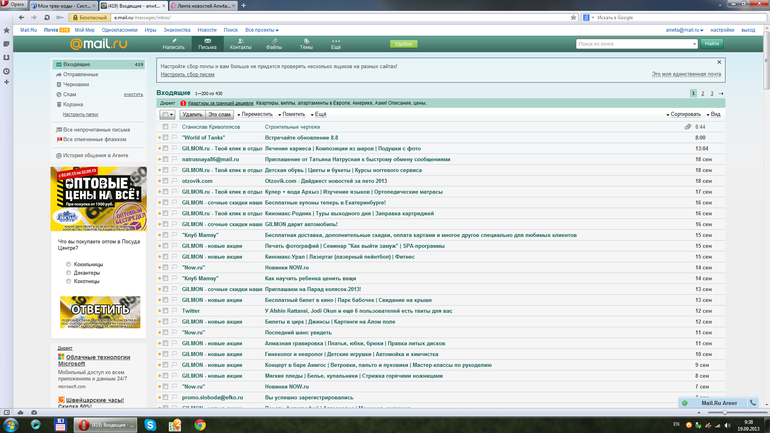Open the Спам folder

tap(69, 94)
